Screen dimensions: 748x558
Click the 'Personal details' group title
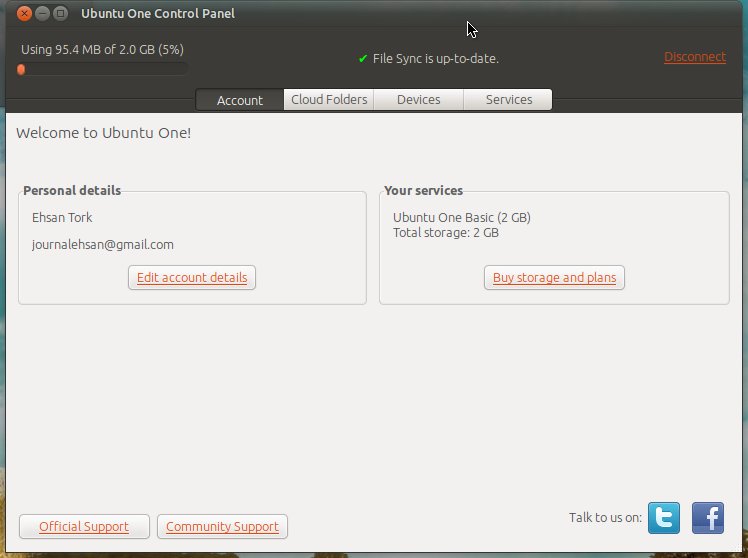(72, 190)
